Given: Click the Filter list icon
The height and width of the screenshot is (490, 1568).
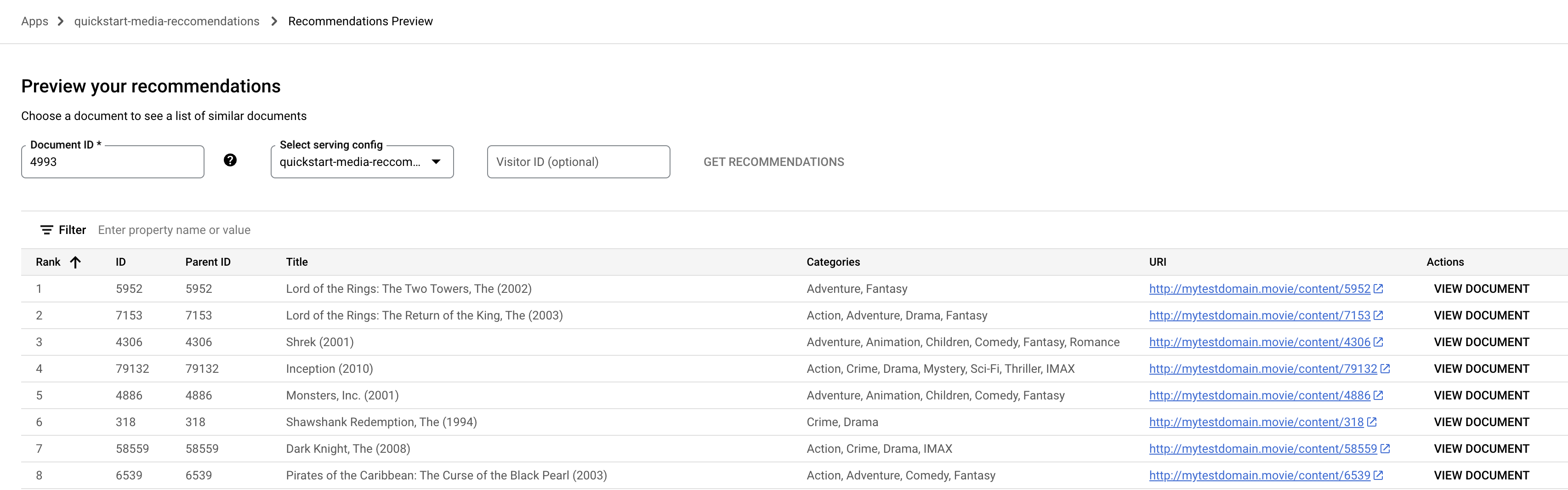Looking at the screenshot, I should [x=46, y=230].
